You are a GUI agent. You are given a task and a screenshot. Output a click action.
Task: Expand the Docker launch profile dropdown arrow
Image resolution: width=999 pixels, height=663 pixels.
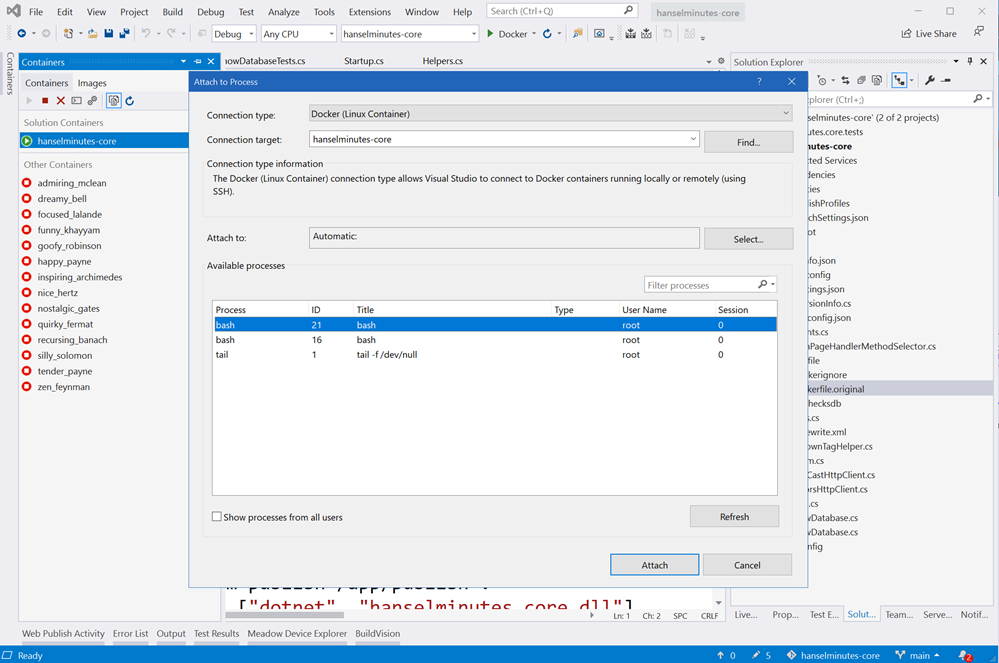click(x=534, y=34)
